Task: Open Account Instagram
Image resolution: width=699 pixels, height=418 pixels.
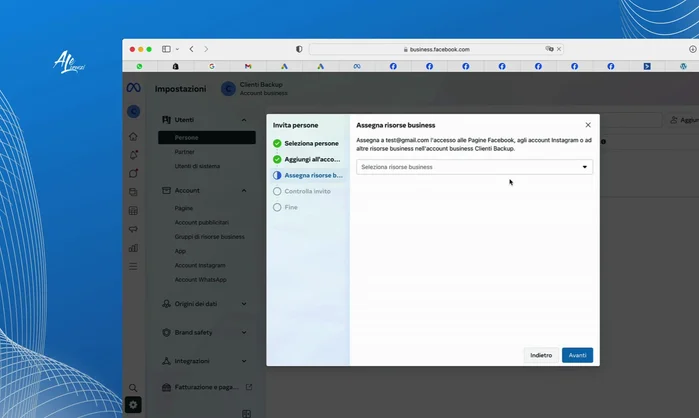Action: tap(200, 265)
